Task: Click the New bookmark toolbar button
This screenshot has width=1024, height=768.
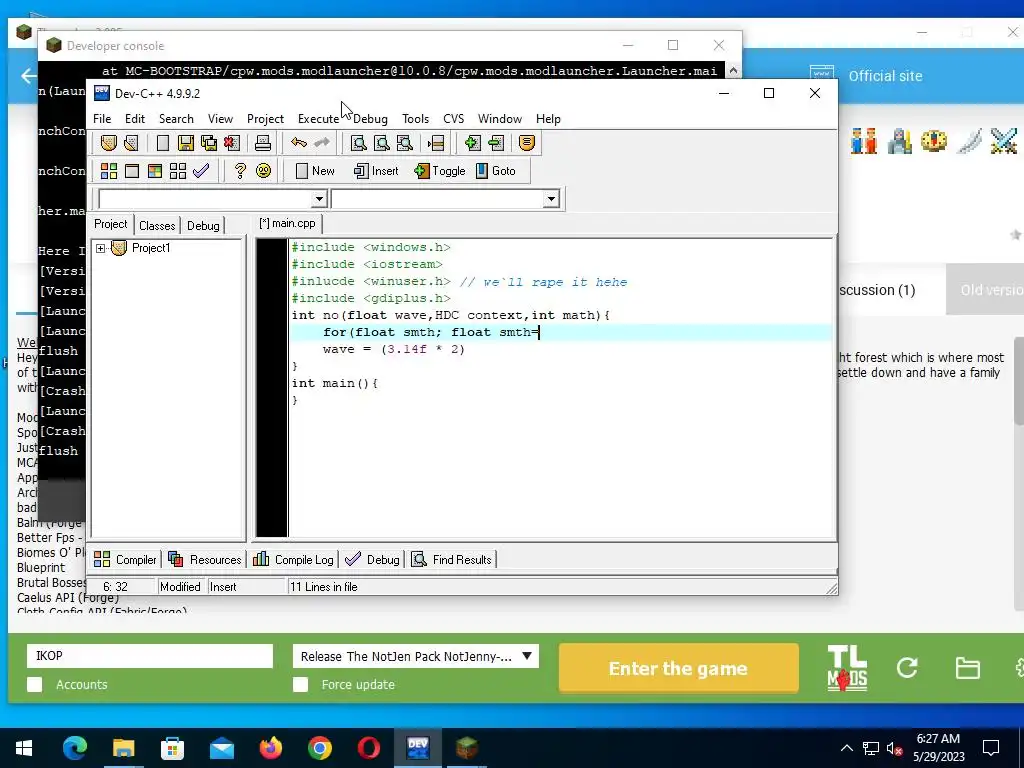Action: (x=315, y=171)
